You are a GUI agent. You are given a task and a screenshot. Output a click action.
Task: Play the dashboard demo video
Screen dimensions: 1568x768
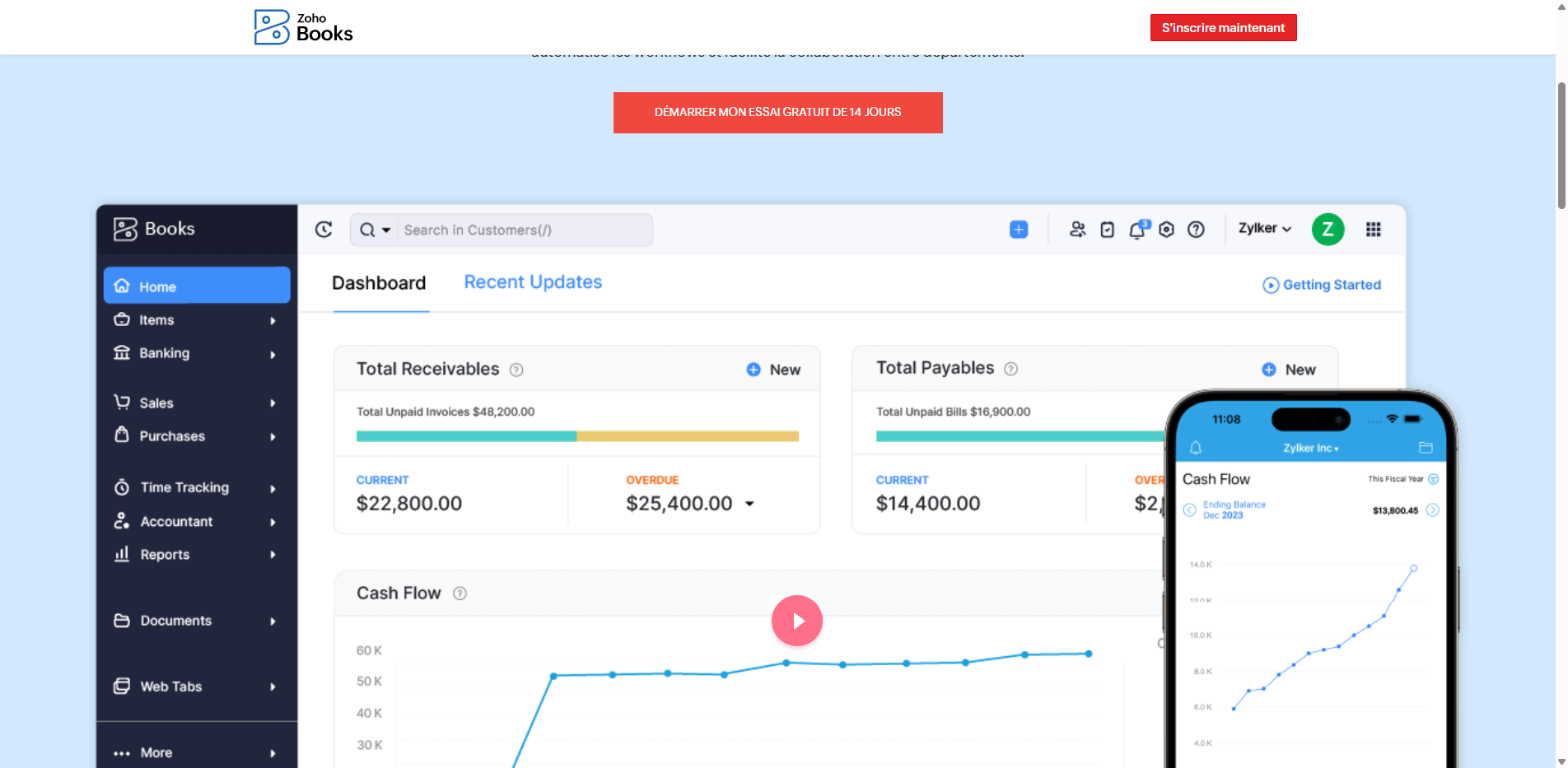point(796,621)
